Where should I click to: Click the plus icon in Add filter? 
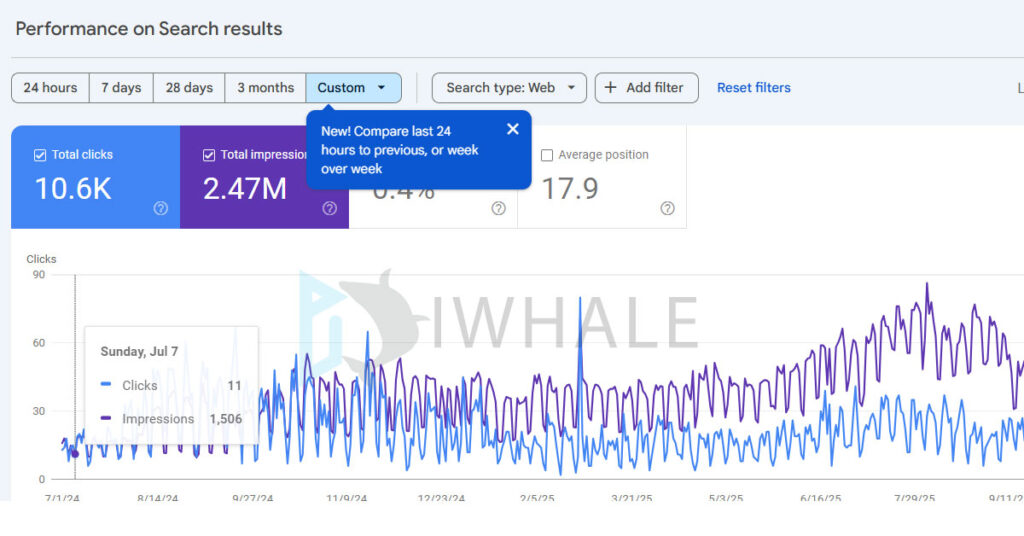pyautogui.click(x=611, y=88)
